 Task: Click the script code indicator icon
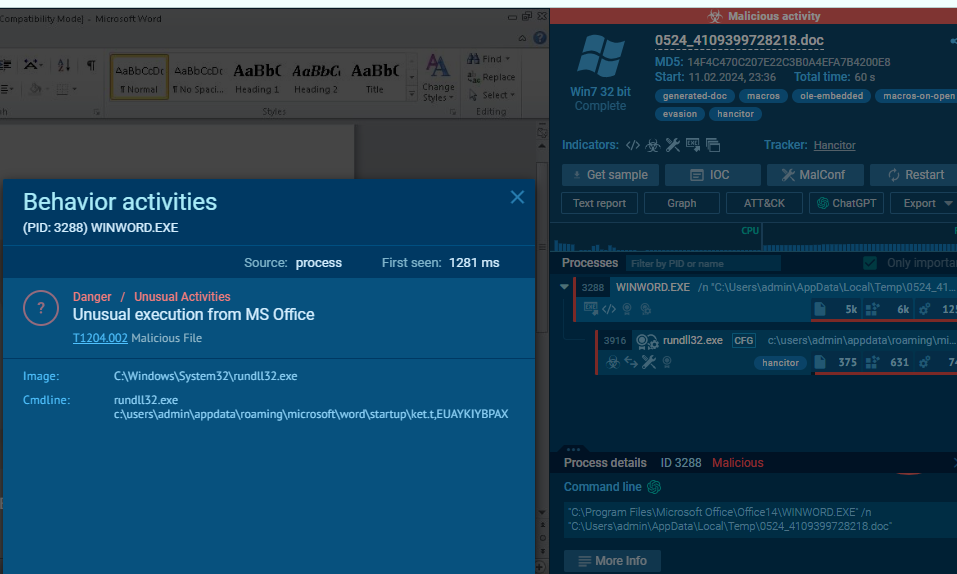[633, 145]
